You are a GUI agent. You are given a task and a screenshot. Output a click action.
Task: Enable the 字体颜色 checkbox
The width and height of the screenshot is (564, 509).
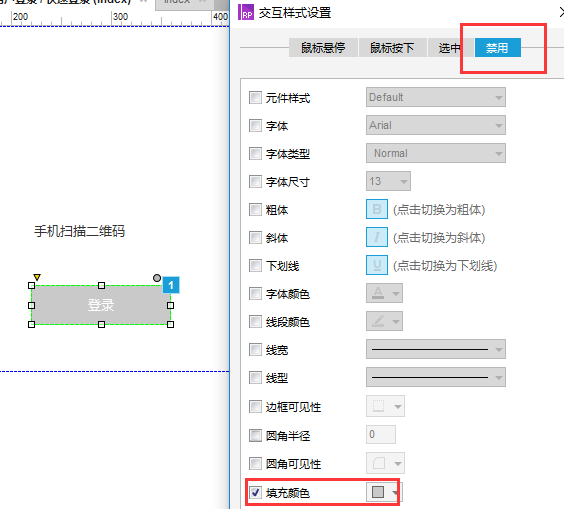click(x=255, y=294)
